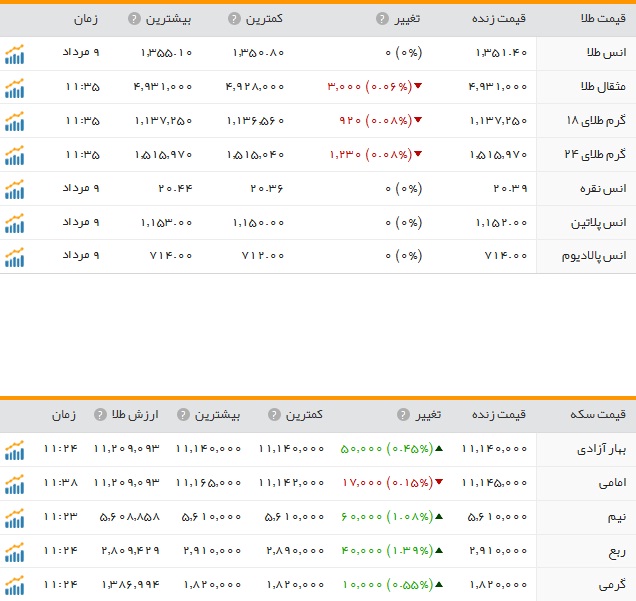Click help icon beside کمترین in coin table
This screenshot has height=601, width=636.
[x=274, y=415]
